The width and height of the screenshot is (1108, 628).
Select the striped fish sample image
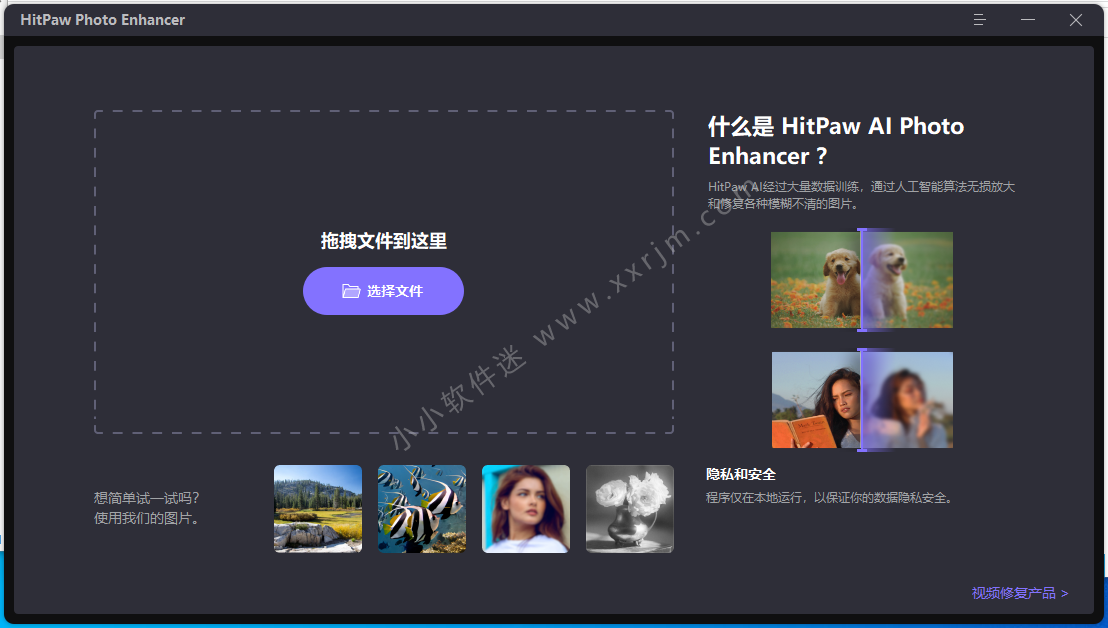422,509
